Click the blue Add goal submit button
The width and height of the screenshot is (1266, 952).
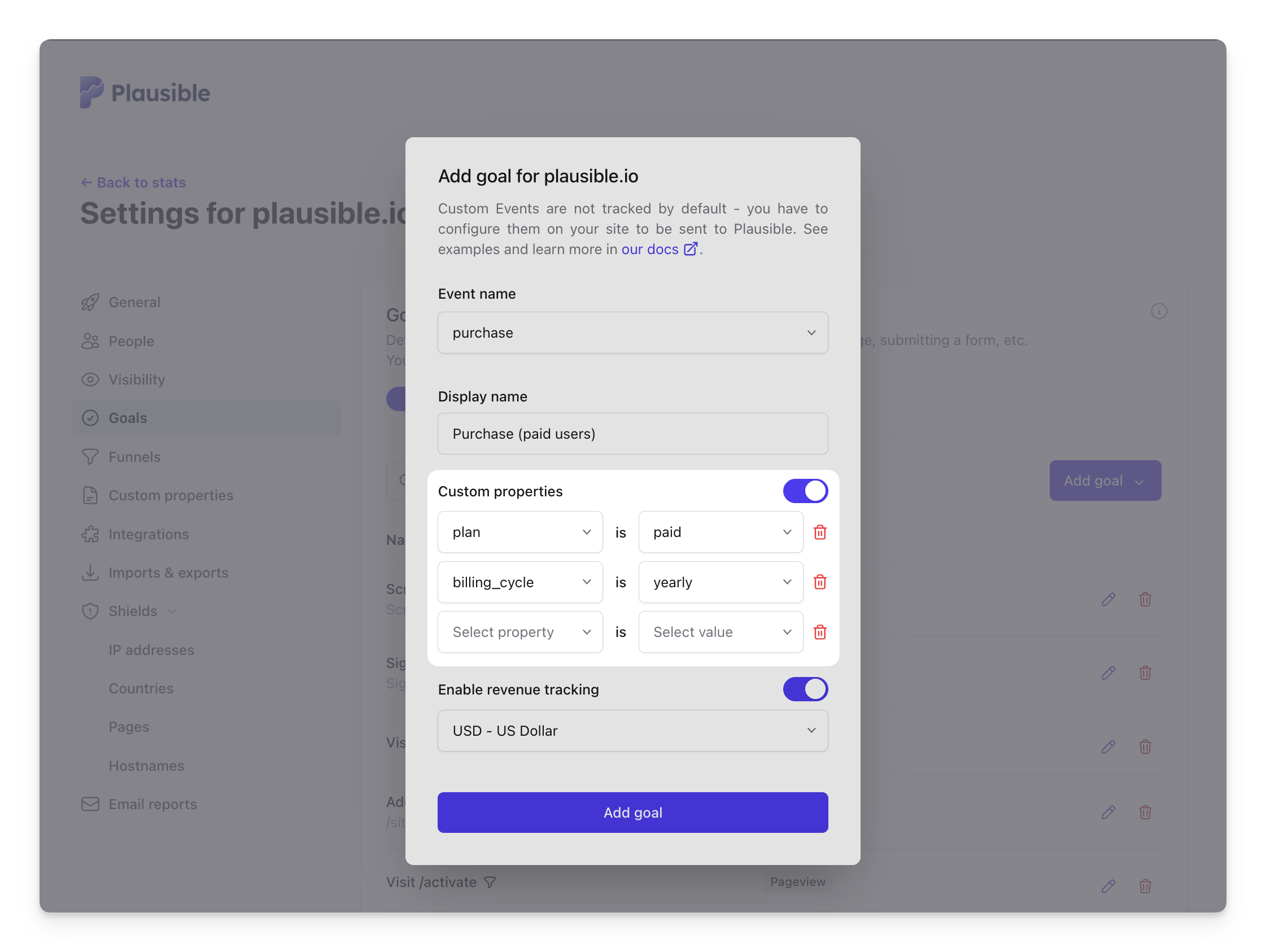[x=632, y=813]
